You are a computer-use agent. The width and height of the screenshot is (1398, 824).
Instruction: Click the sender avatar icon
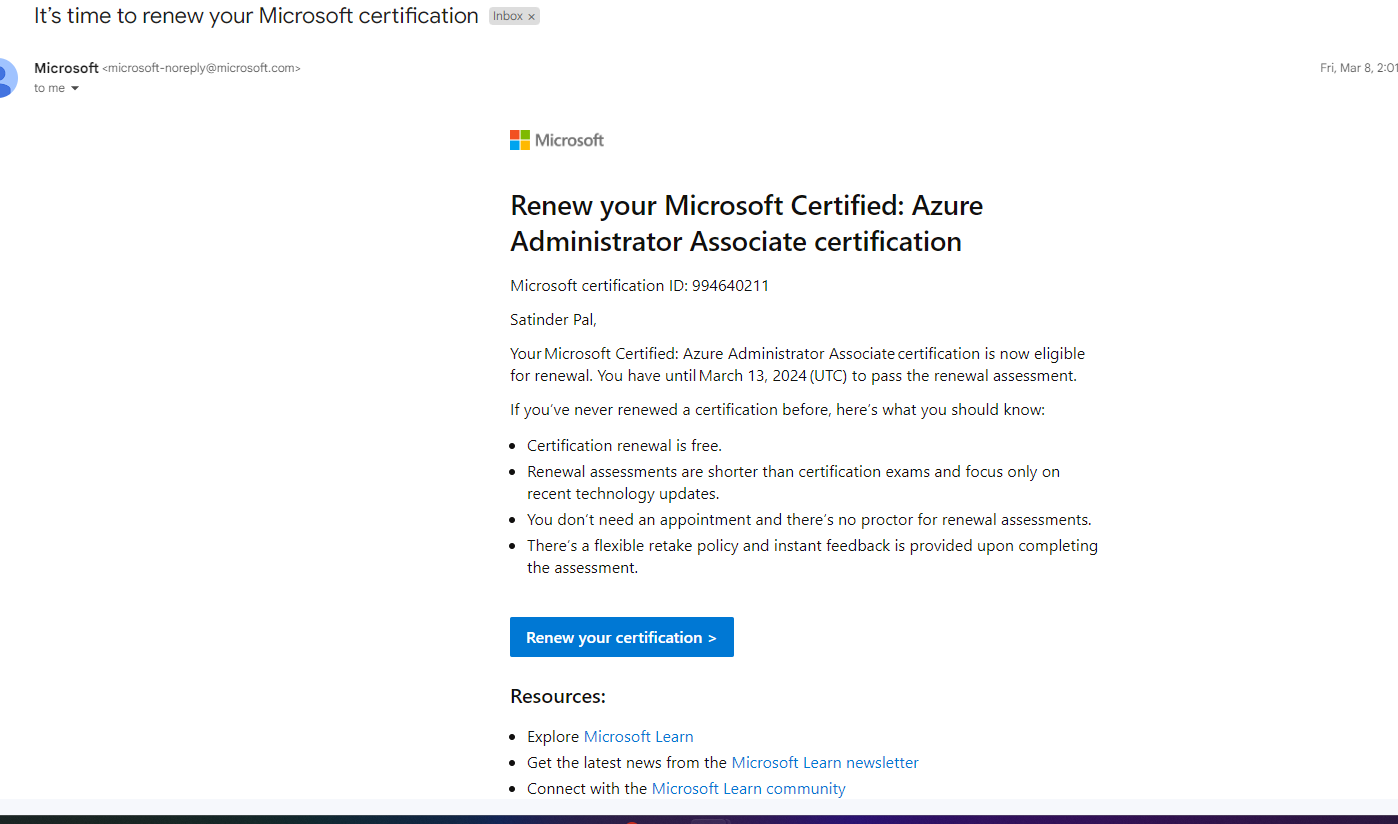point(6,78)
